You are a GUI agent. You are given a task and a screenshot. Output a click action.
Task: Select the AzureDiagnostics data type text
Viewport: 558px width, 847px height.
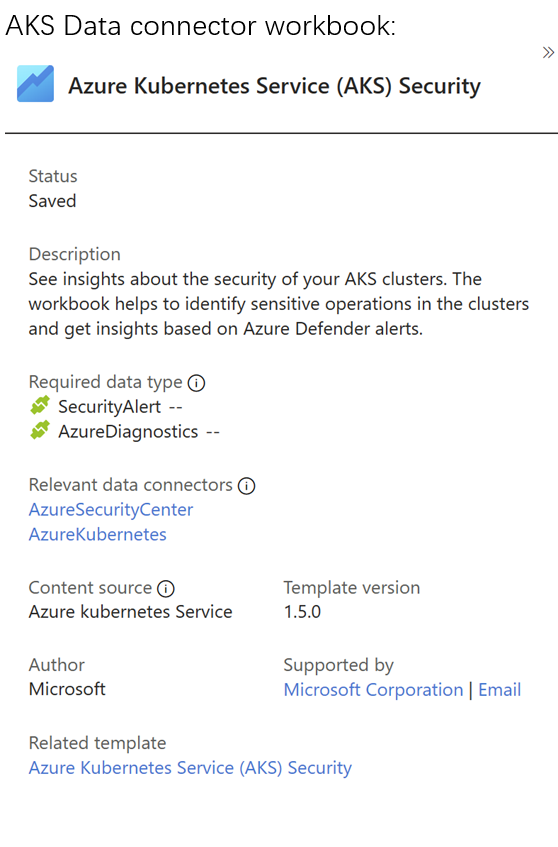(x=128, y=432)
